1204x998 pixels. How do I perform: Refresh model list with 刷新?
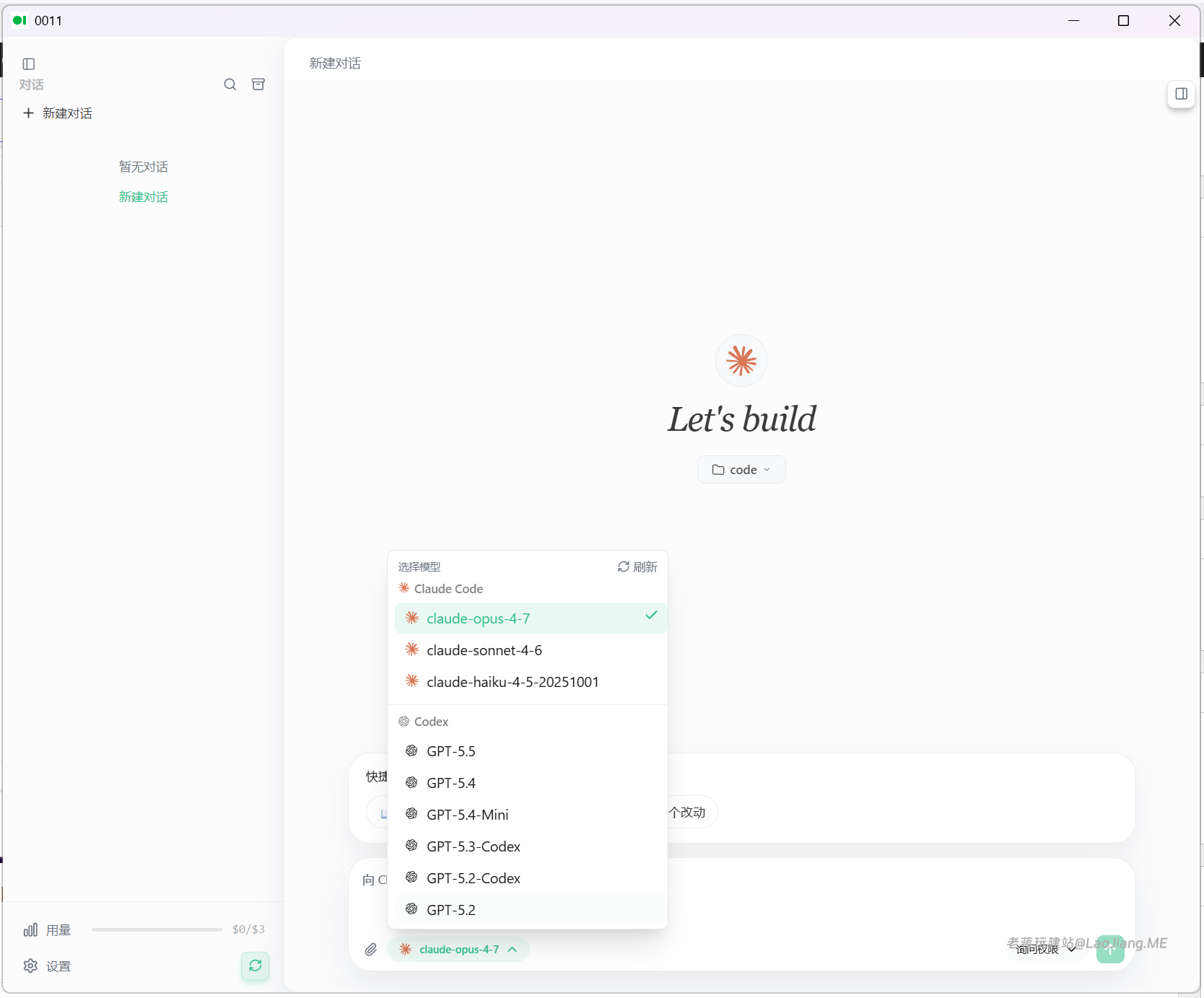(x=637, y=566)
